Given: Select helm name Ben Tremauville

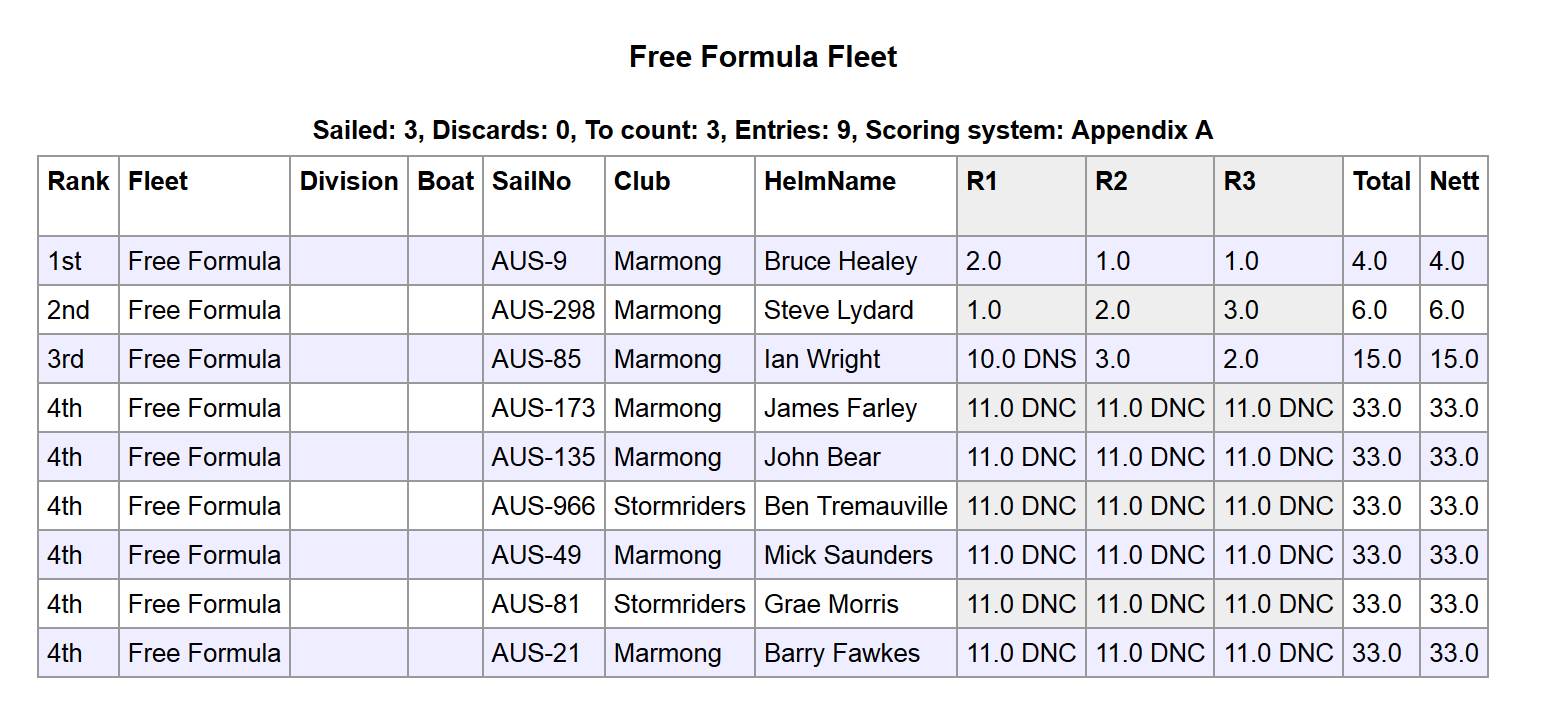Looking at the screenshot, I should (855, 507).
